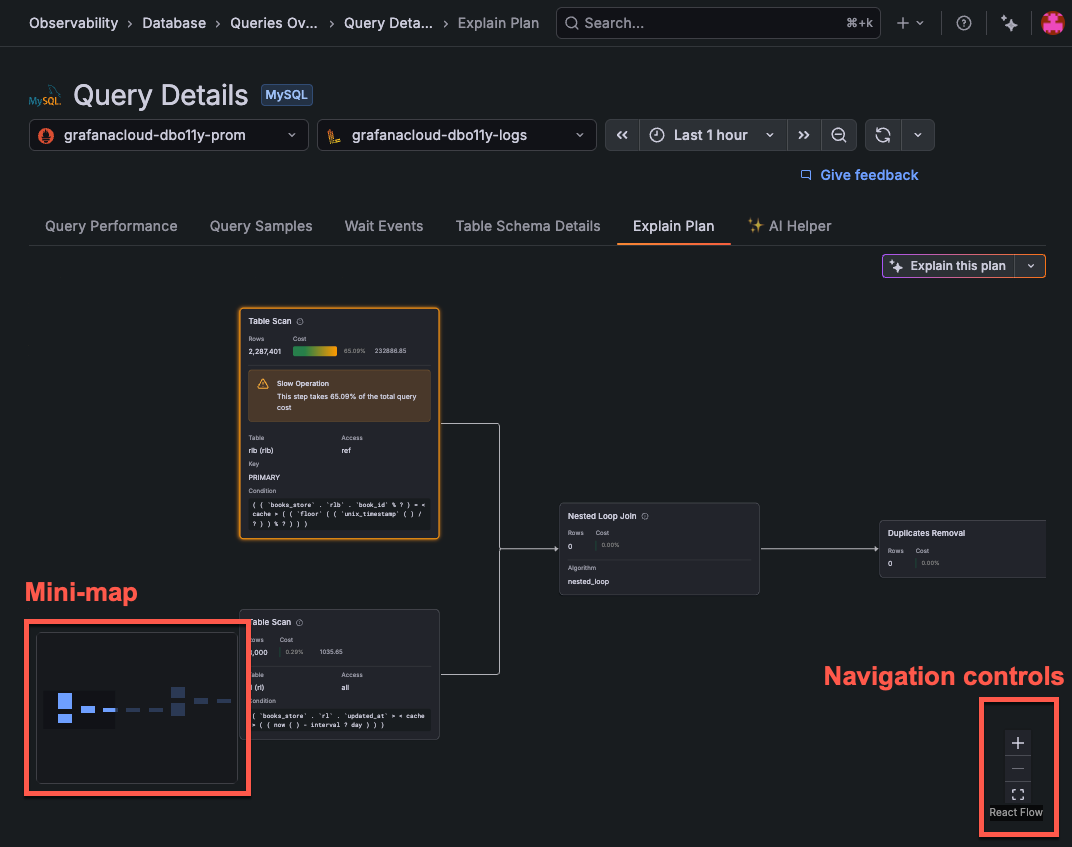Open the Explain this plan dropdown chevron
The width and height of the screenshot is (1072, 847).
(1031, 265)
